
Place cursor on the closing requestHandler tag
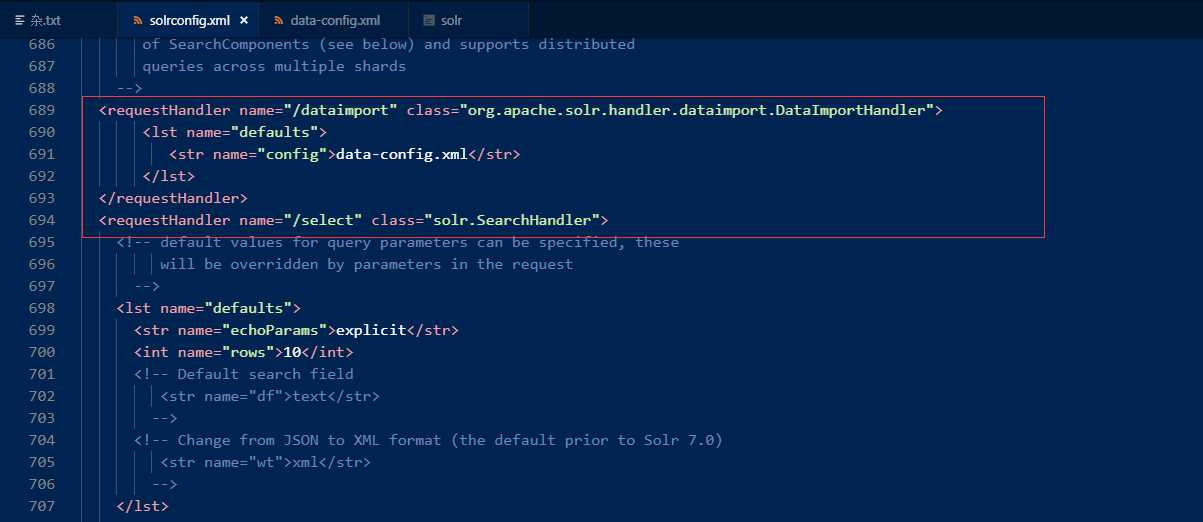click(173, 198)
